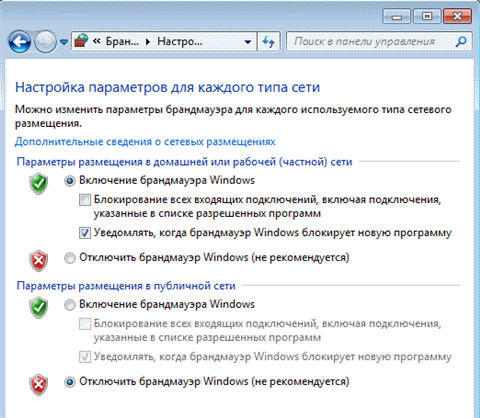Click the magnifying glass search icon
480x418 pixels.
pos(461,42)
